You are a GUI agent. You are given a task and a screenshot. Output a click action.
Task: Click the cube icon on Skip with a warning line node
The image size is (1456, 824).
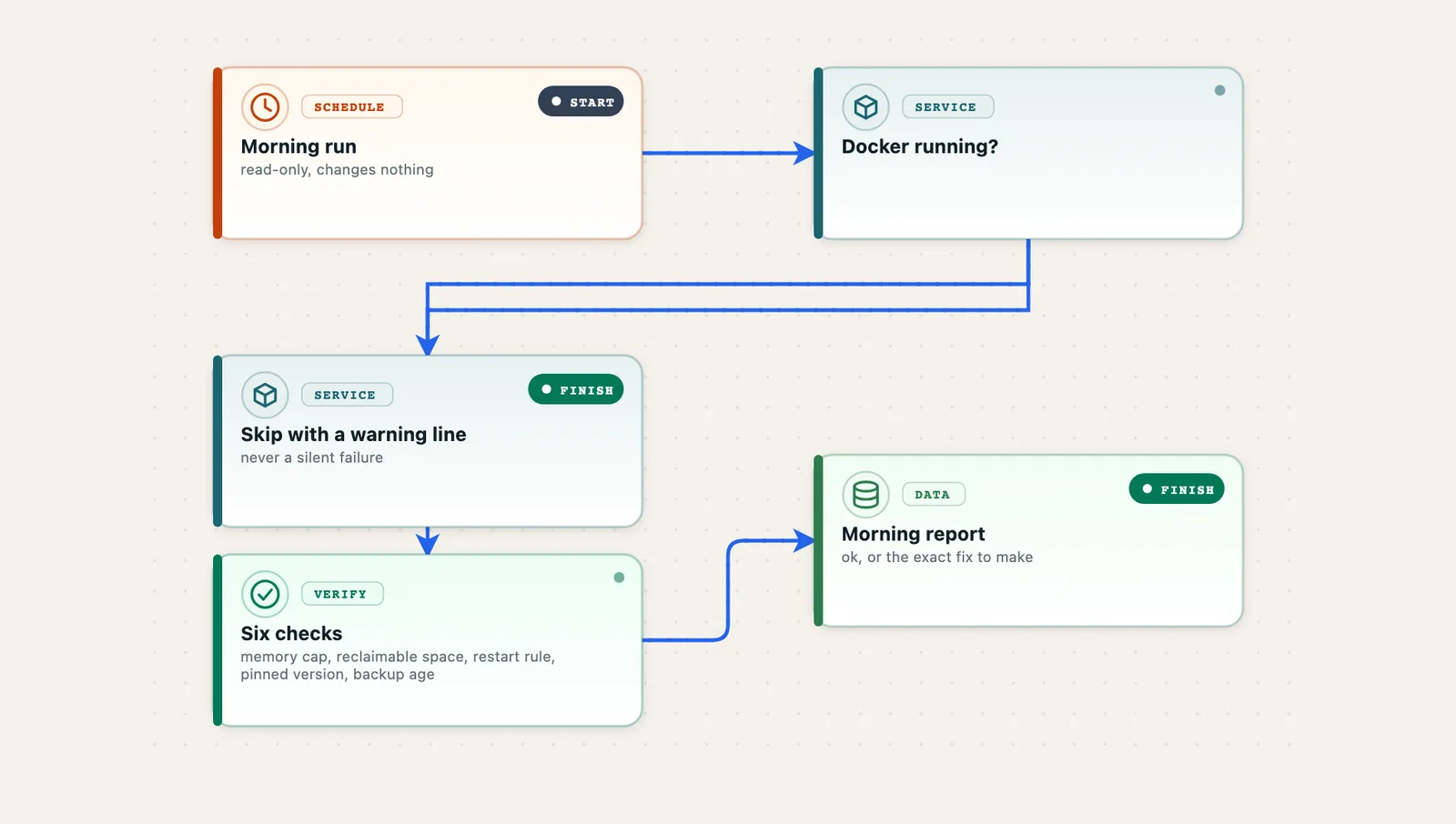265,395
